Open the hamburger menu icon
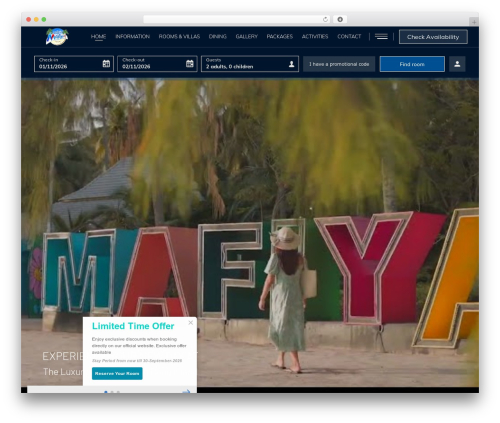500x423 pixels. [381, 36]
